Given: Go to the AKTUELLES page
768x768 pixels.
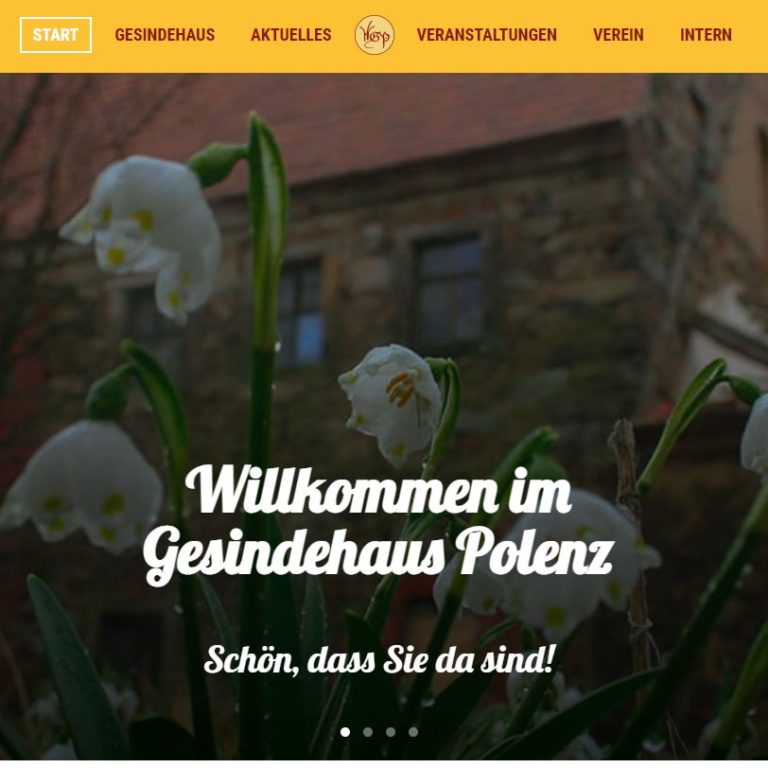Looking at the screenshot, I should point(291,35).
